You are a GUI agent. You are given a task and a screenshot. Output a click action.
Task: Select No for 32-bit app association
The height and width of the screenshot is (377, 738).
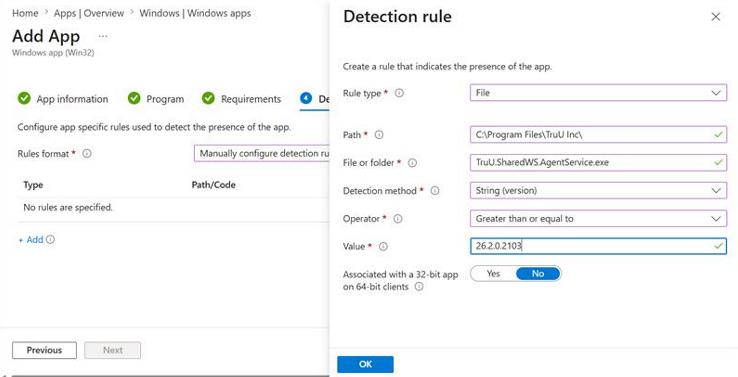(x=538, y=273)
